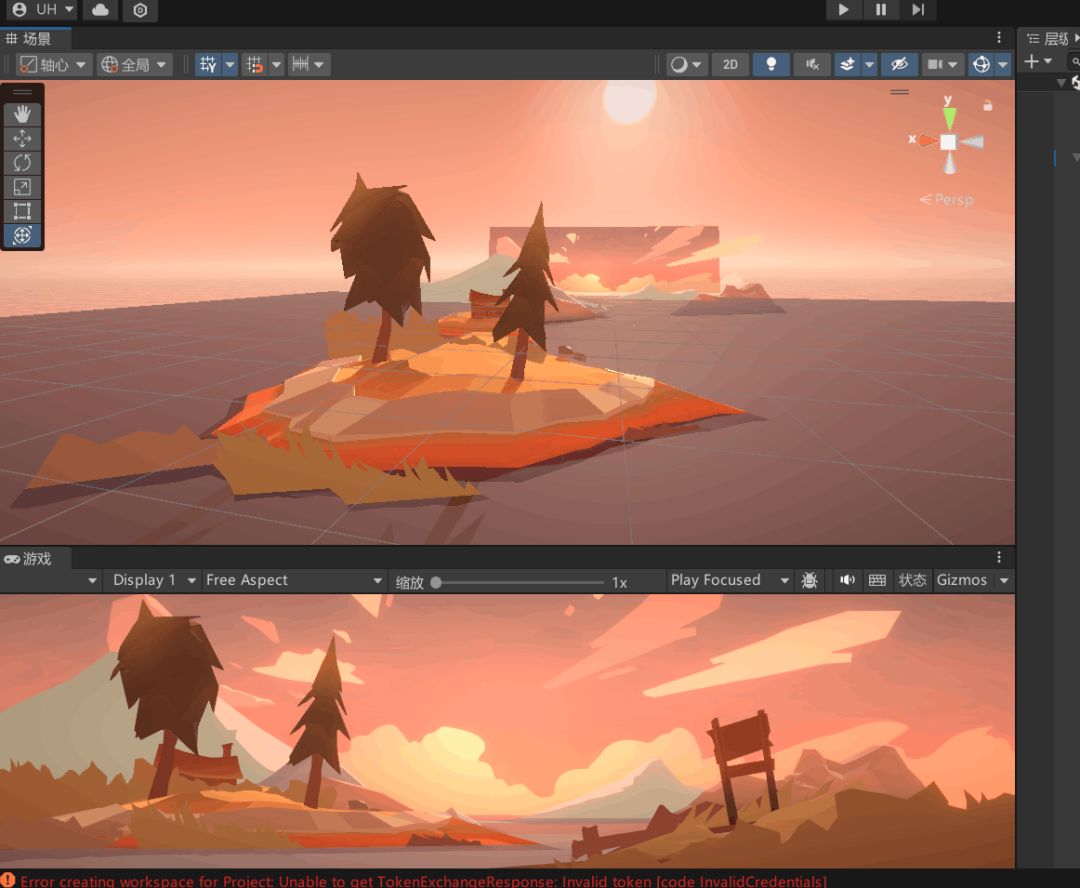The height and width of the screenshot is (888, 1080).
Task: Open grid snapping options arrow
Action: [x=276, y=65]
